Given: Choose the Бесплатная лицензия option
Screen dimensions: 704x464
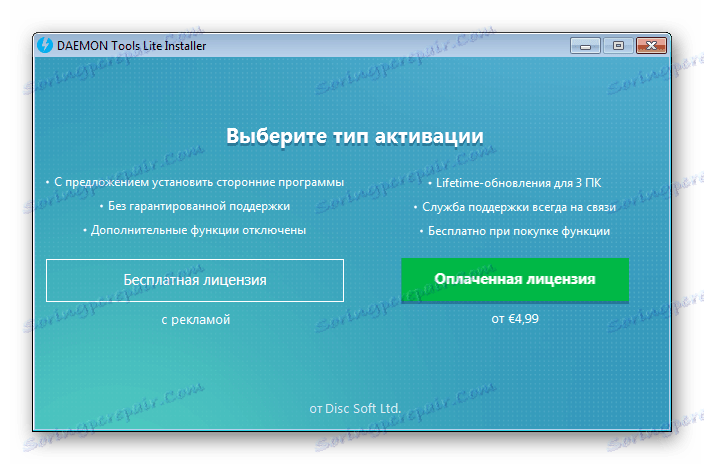Looking at the screenshot, I should (x=195, y=280).
